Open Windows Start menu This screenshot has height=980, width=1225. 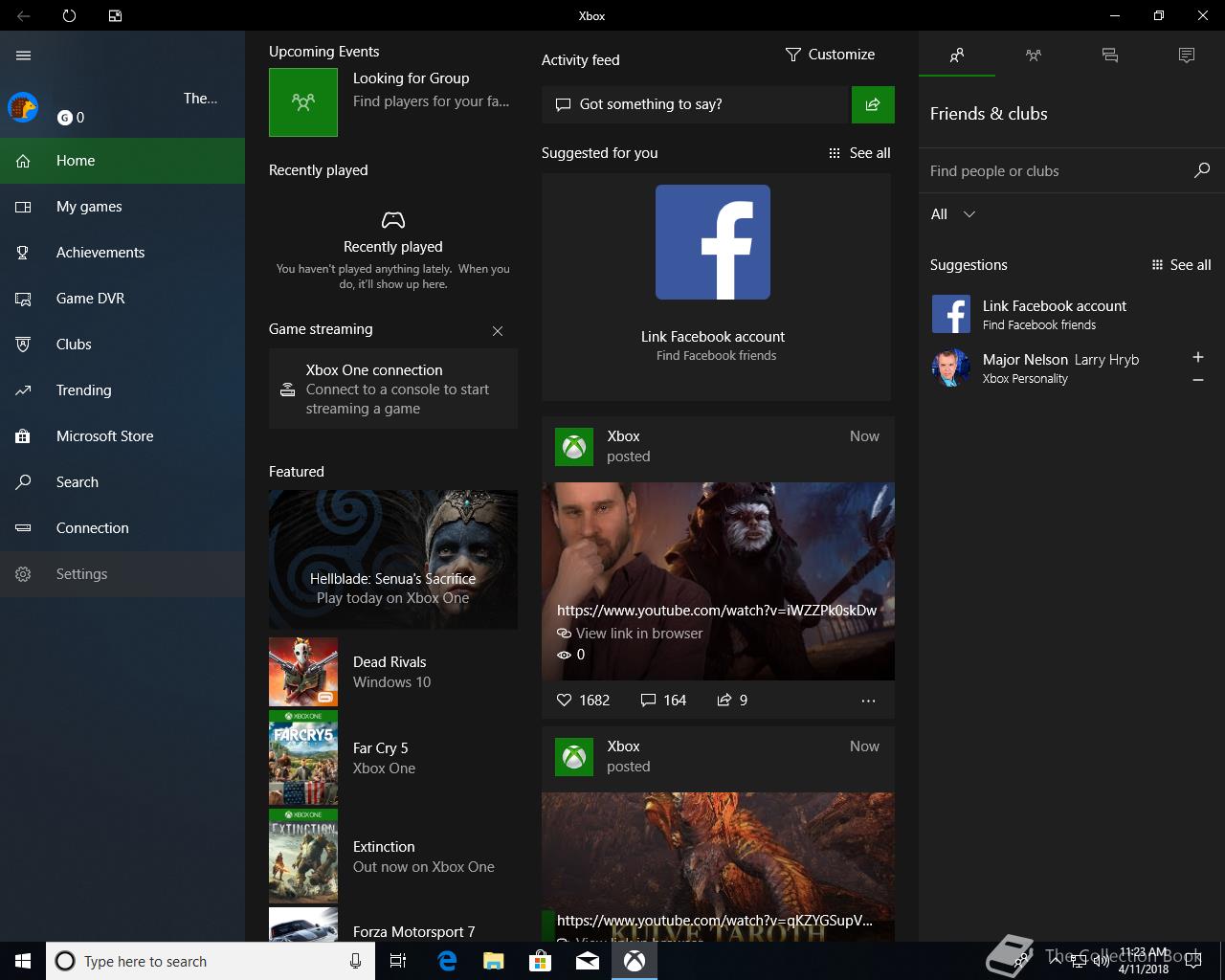click(23, 961)
